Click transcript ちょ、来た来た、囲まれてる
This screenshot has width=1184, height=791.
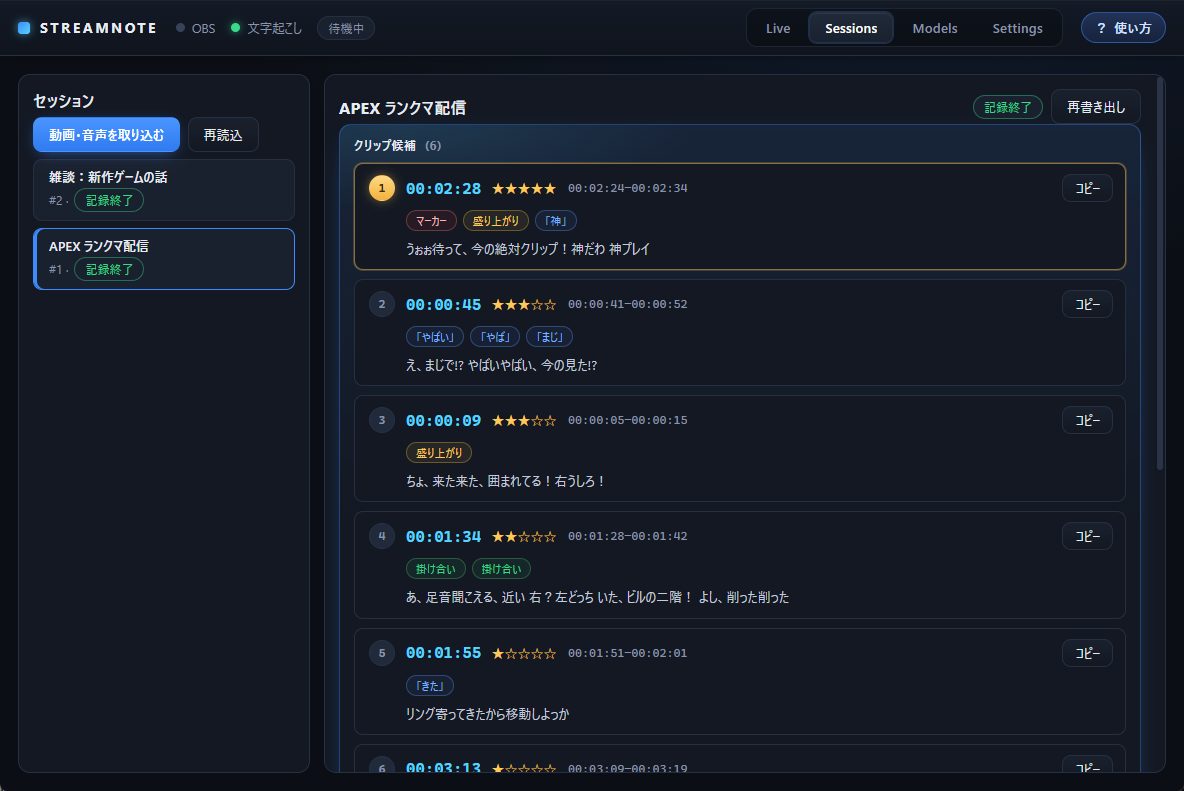[x=505, y=482]
